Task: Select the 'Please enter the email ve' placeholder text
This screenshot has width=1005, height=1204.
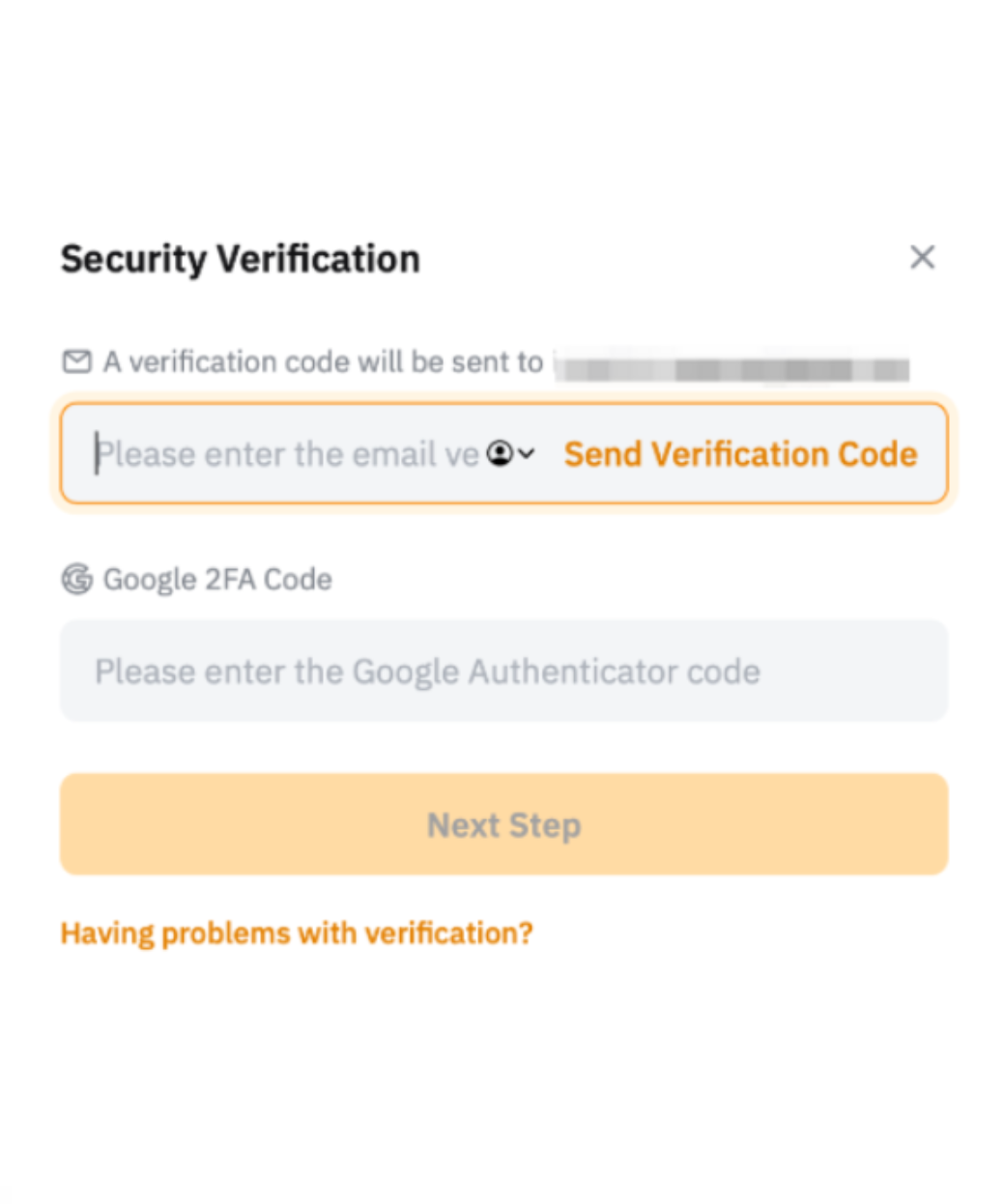Action: tap(287, 454)
